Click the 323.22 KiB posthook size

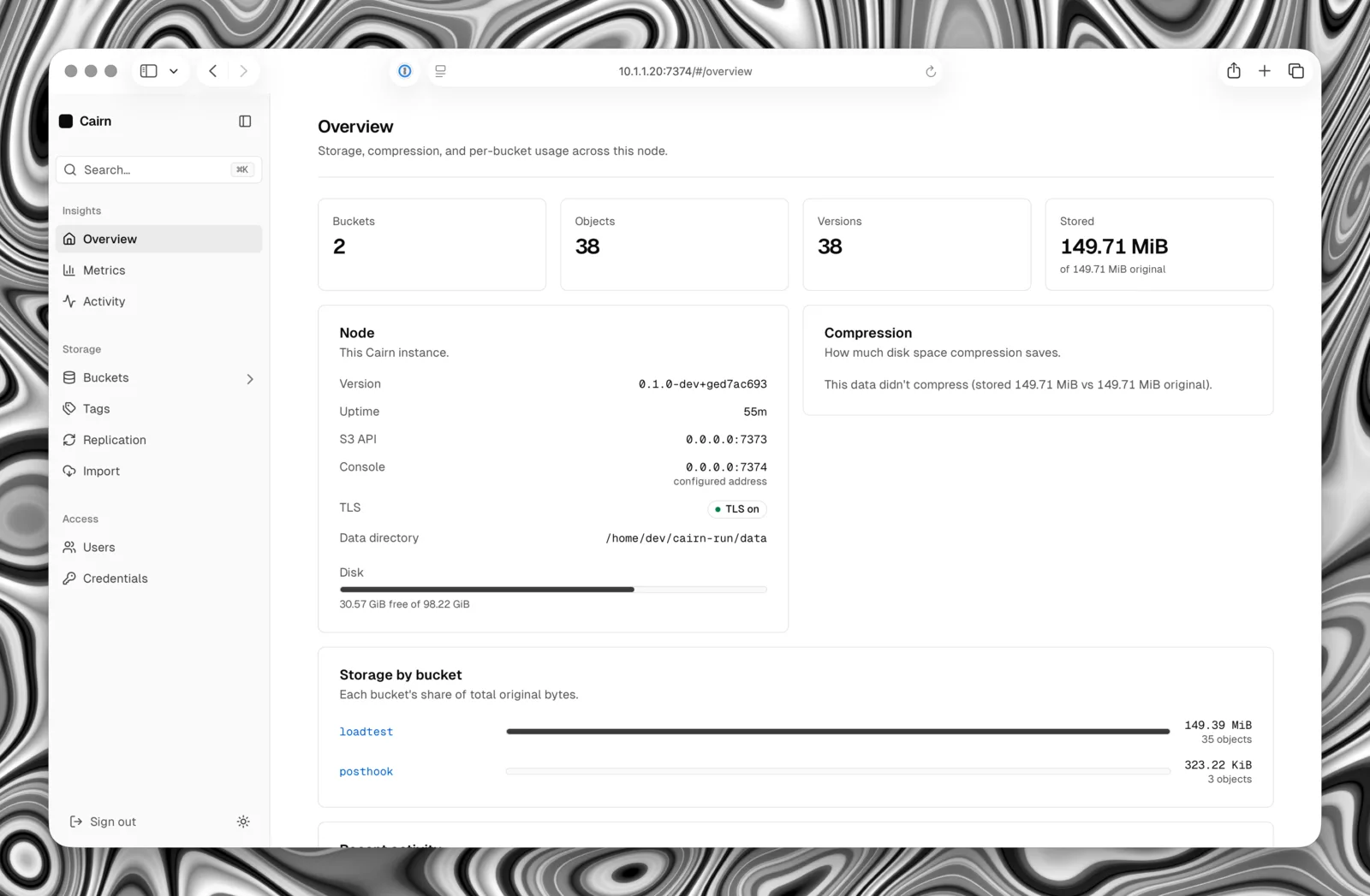1218,765
